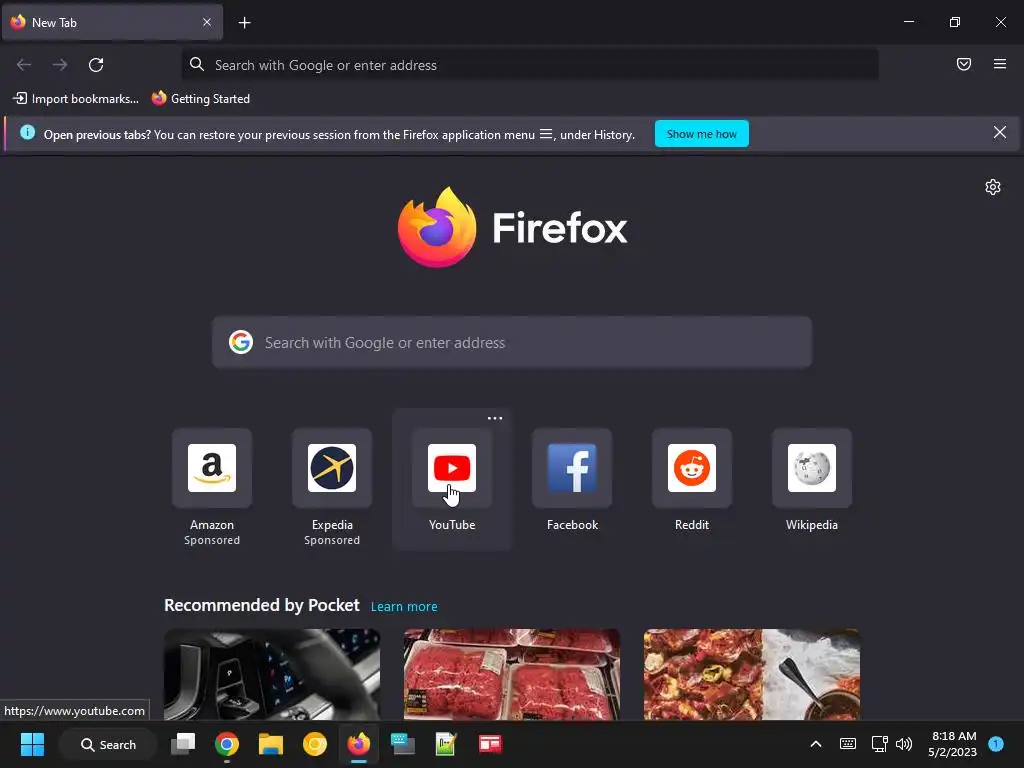Open the Windows Start menu

[32, 744]
